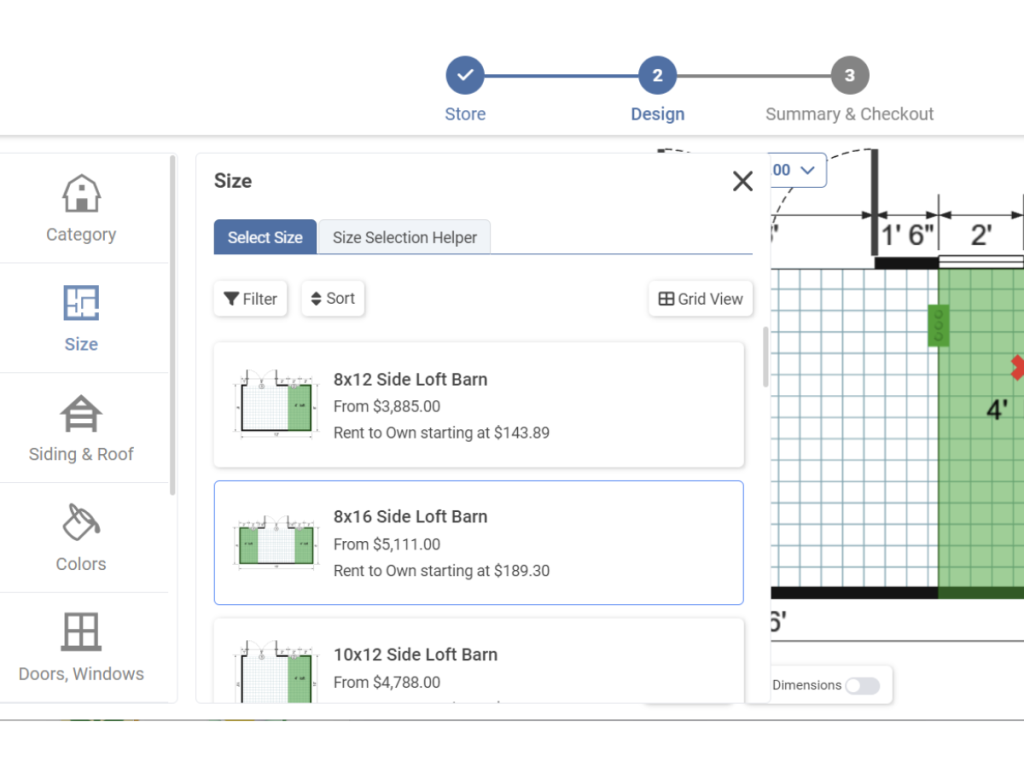This screenshot has height=768, width=1024.
Task: Click the completed Store step checkmark
Action: pos(465,76)
